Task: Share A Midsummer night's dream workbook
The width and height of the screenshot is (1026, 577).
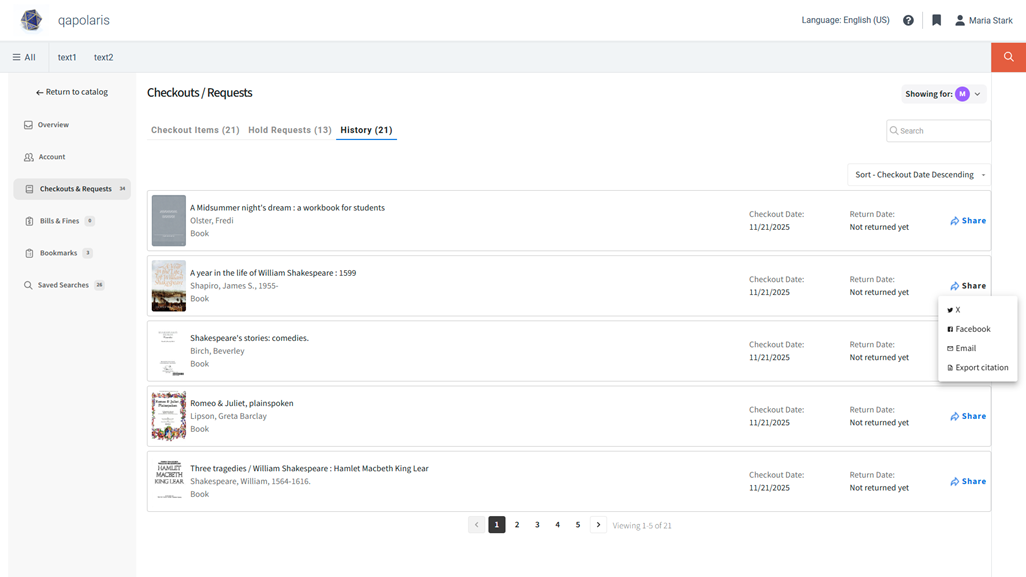Action: pos(968,220)
